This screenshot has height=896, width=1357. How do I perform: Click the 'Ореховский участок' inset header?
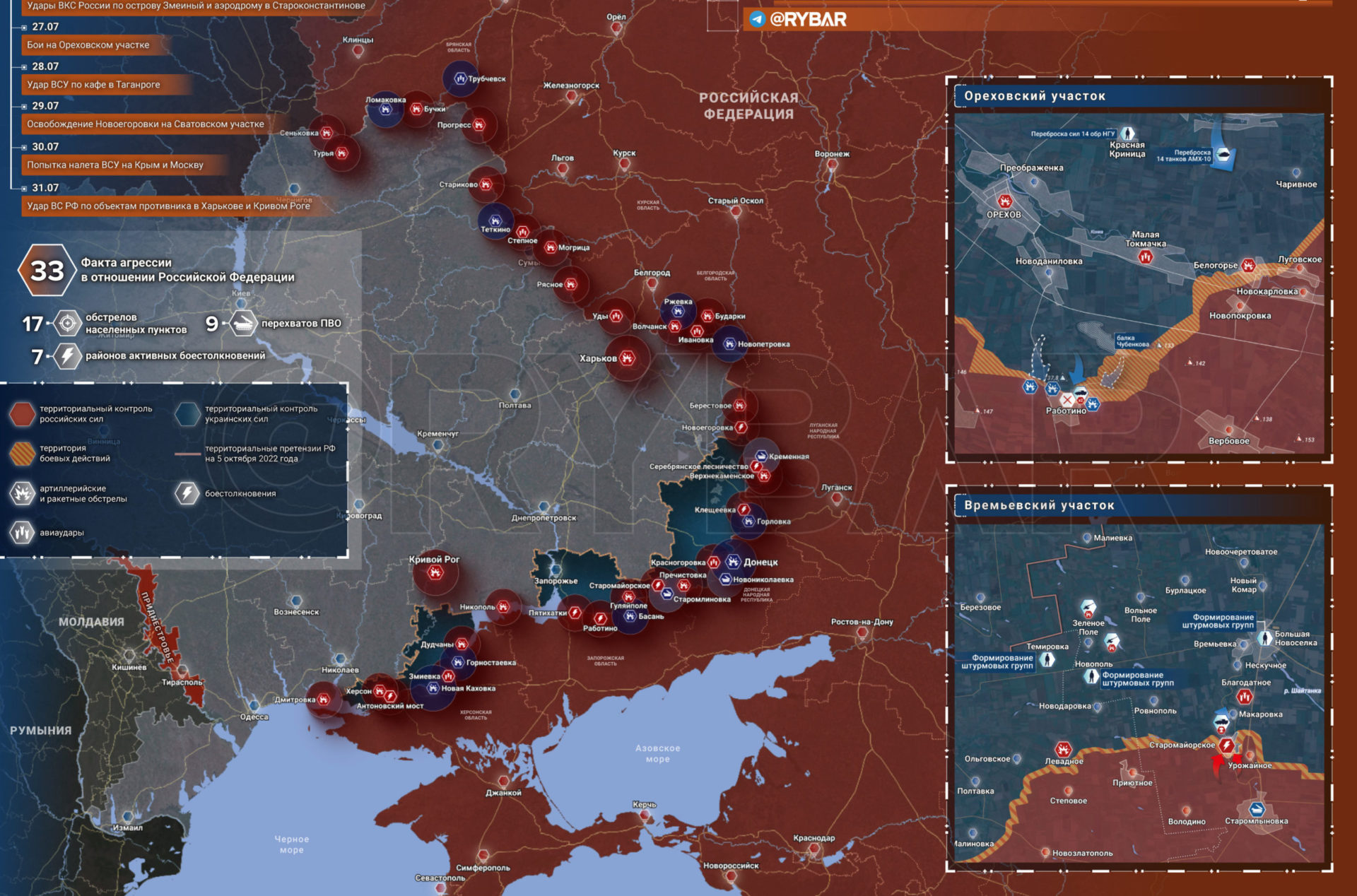click(1035, 96)
